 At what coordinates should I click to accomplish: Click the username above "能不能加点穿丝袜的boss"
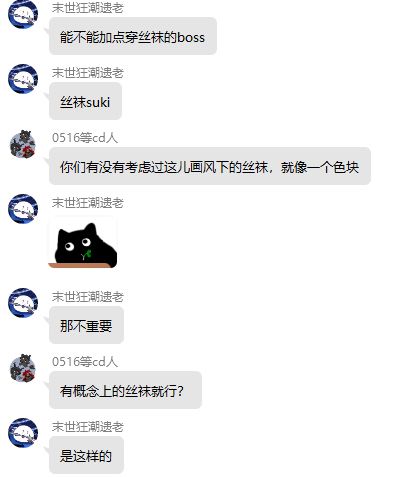tap(88, 8)
